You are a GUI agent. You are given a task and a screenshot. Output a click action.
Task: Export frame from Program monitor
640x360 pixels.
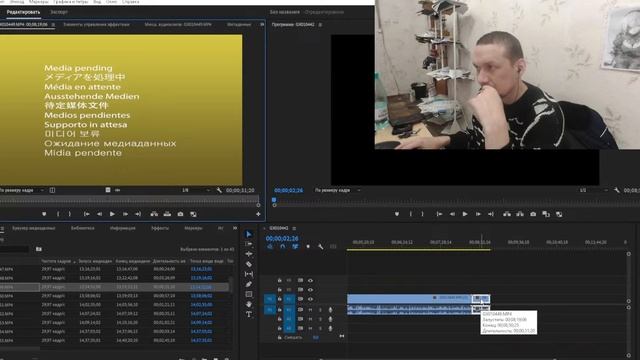click(x=533, y=214)
